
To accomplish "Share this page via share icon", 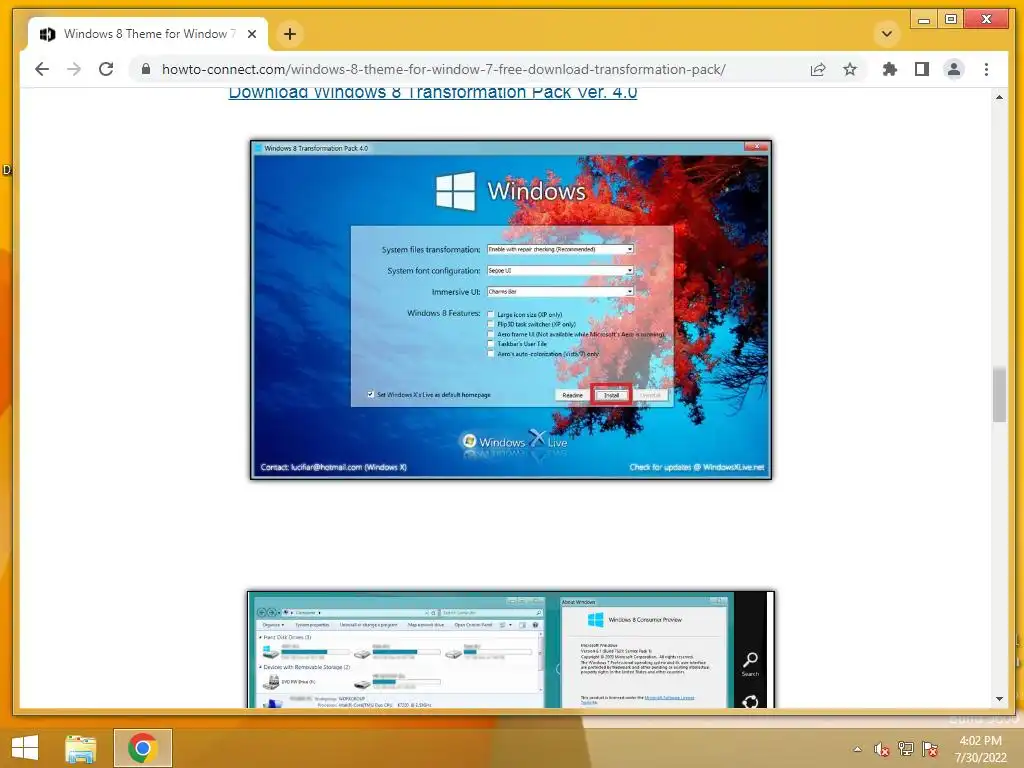I will coord(818,69).
